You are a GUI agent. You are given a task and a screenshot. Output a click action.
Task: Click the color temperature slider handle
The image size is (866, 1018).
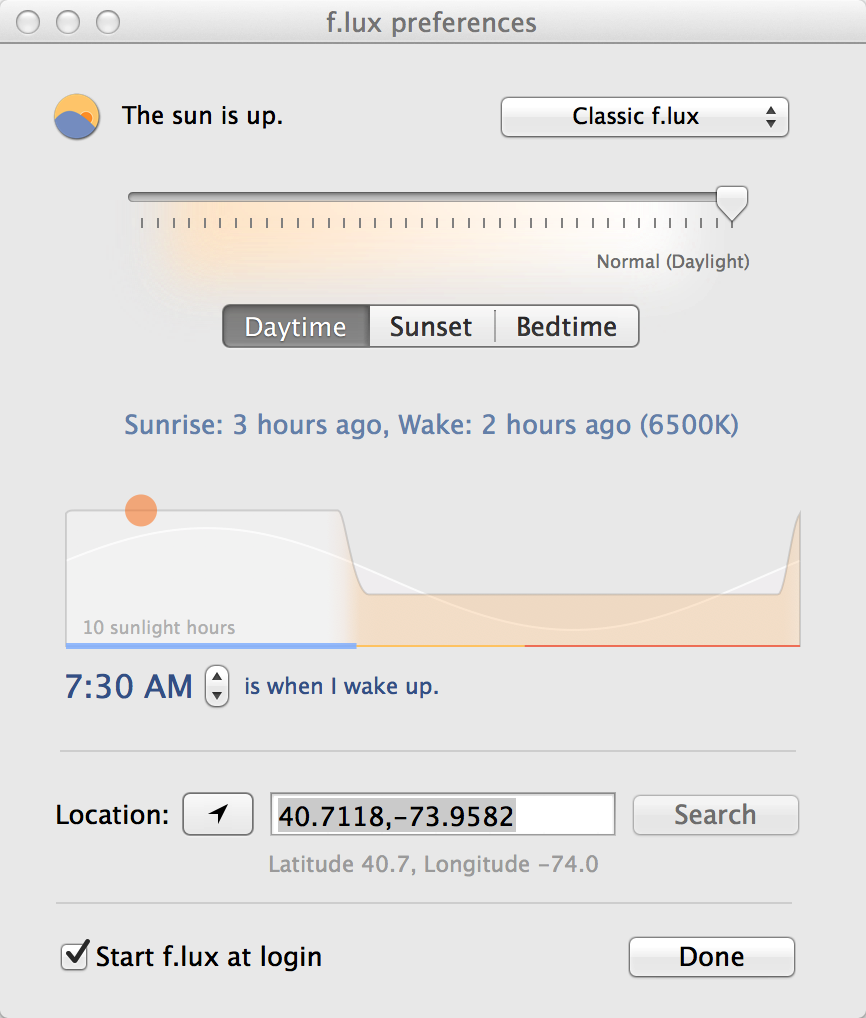tap(732, 204)
